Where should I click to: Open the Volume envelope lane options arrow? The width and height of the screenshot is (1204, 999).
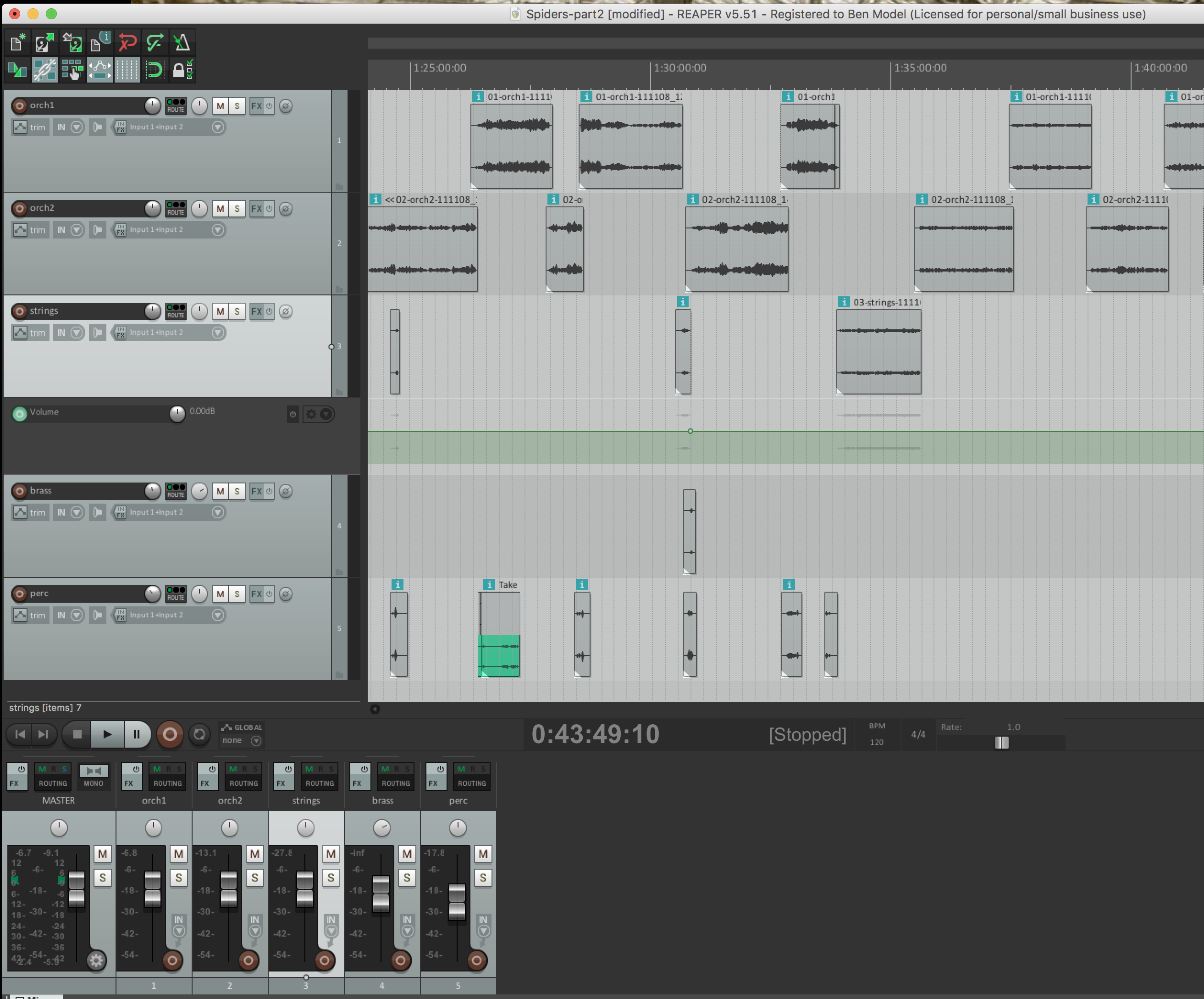[326, 414]
